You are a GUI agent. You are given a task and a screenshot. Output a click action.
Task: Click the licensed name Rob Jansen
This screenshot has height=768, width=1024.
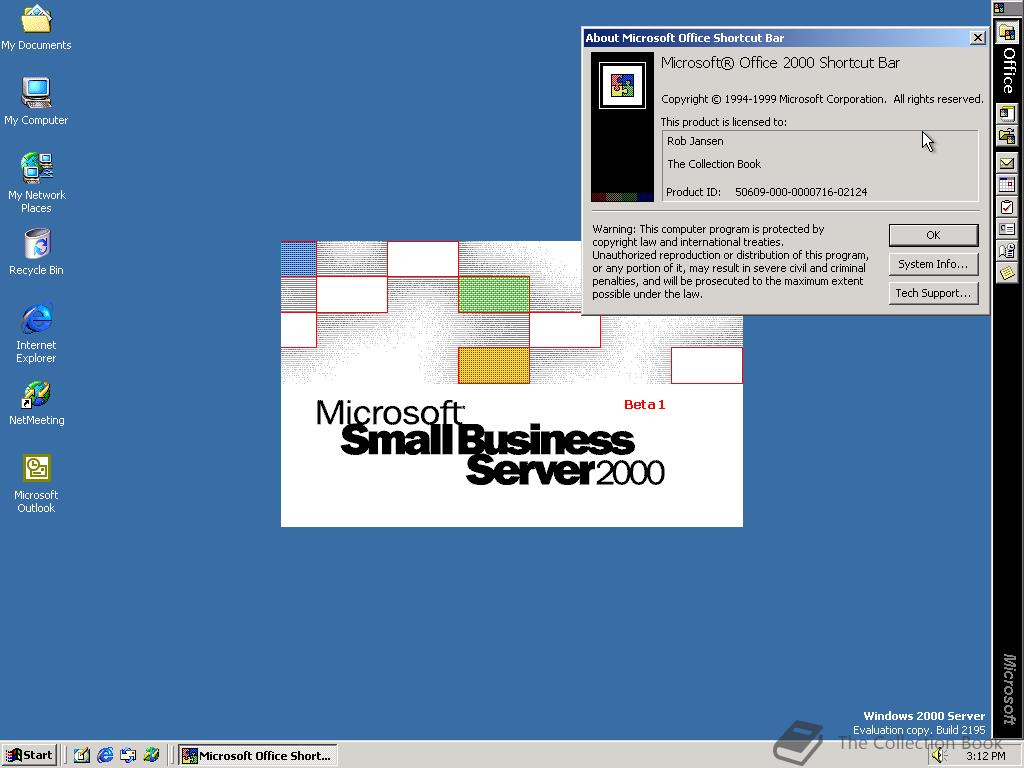pos(695,141)
